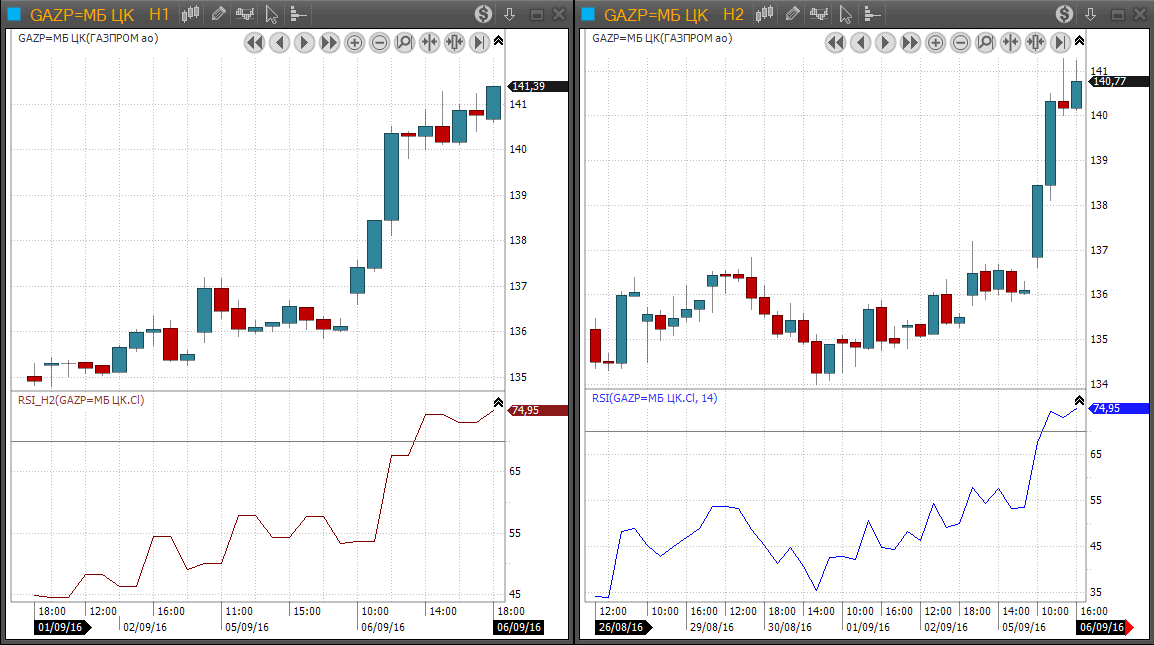Click the GAZP=МБ ЦК ticker title in H2 window
The width and height of the screenshot is (1154, 645).
656,14
